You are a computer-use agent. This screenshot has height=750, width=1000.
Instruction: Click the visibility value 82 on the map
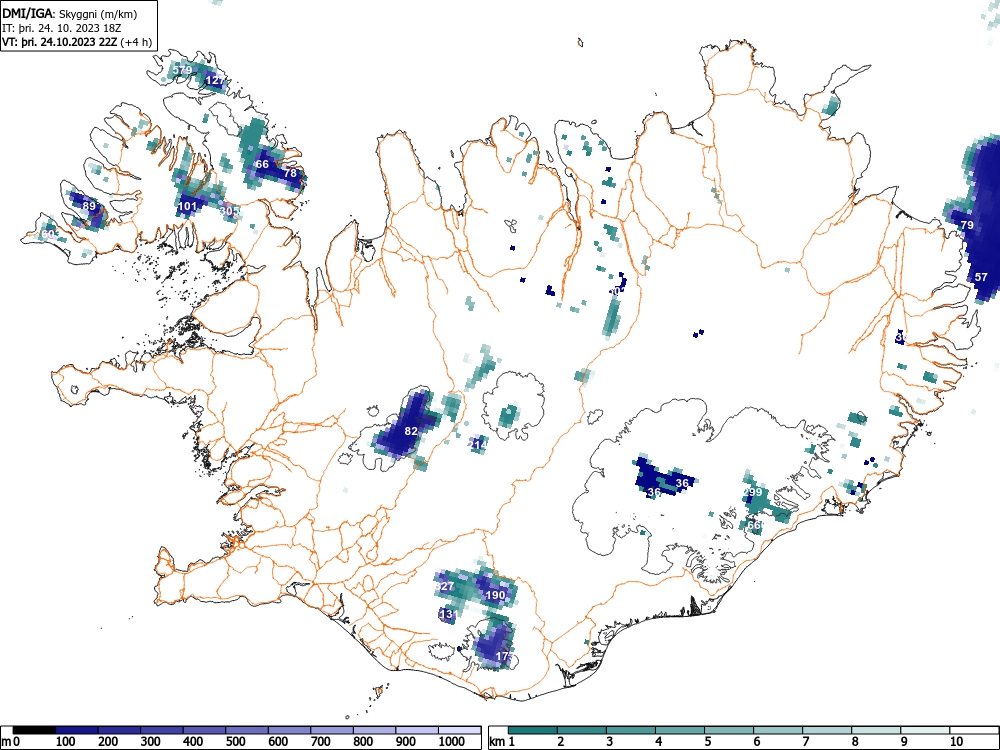[411, 431]
